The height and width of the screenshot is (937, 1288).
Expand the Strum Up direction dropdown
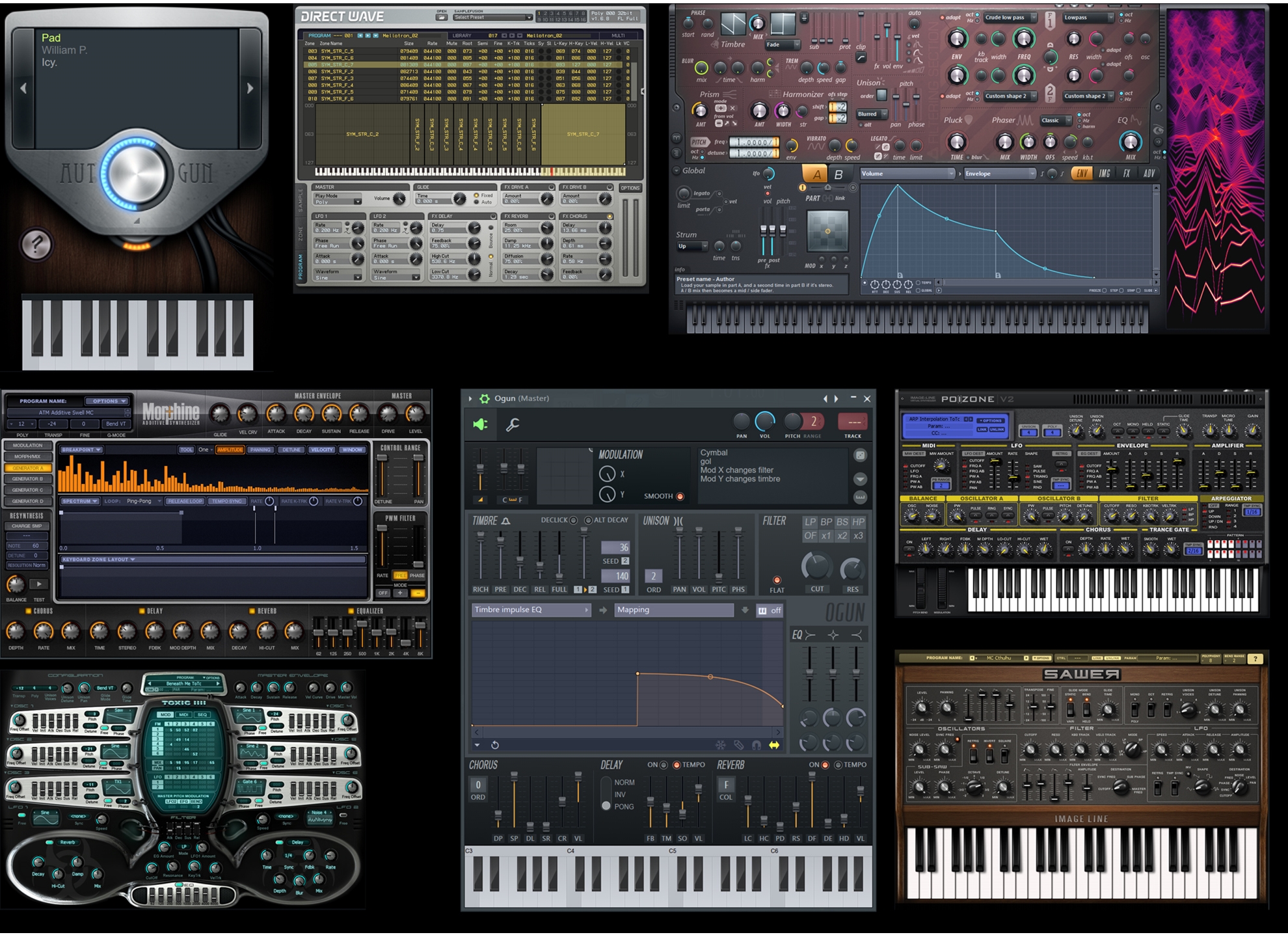point(691,247)
